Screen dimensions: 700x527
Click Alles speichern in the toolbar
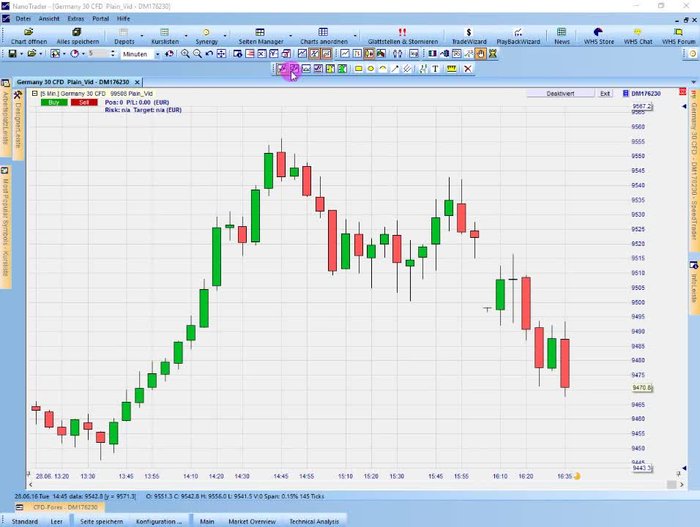[78, 35]
